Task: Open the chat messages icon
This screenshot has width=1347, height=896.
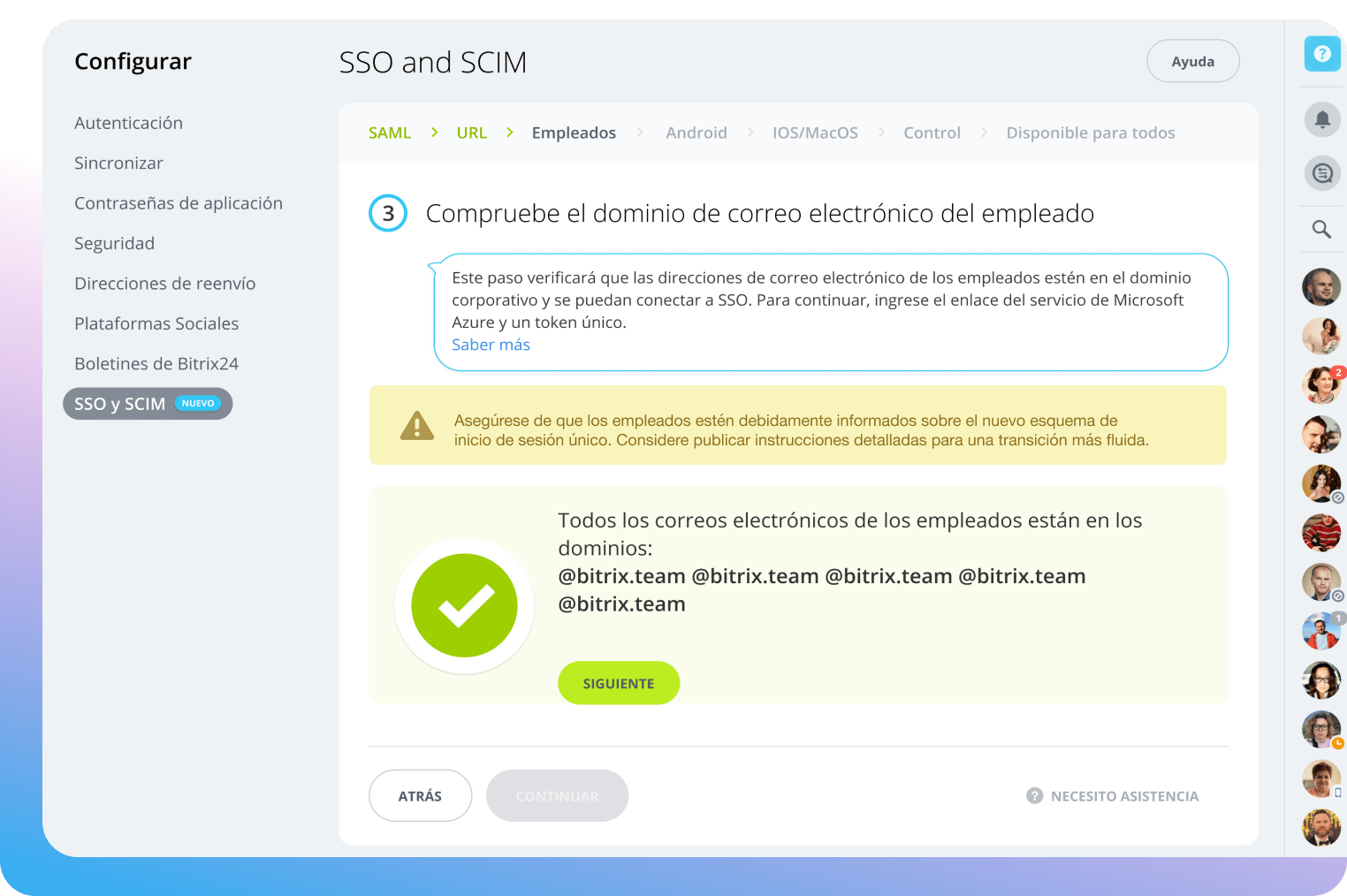Action: tap(1322, 173)
